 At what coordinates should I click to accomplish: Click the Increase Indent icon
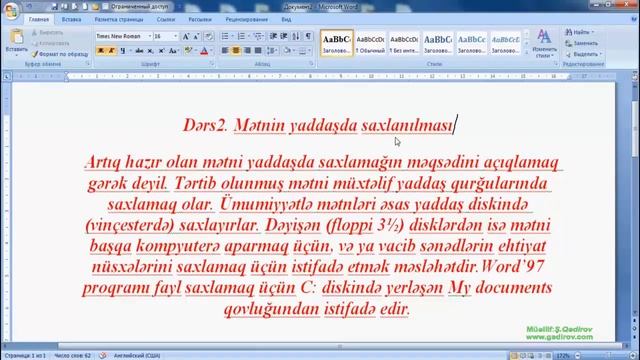click(x=284, y=36)
